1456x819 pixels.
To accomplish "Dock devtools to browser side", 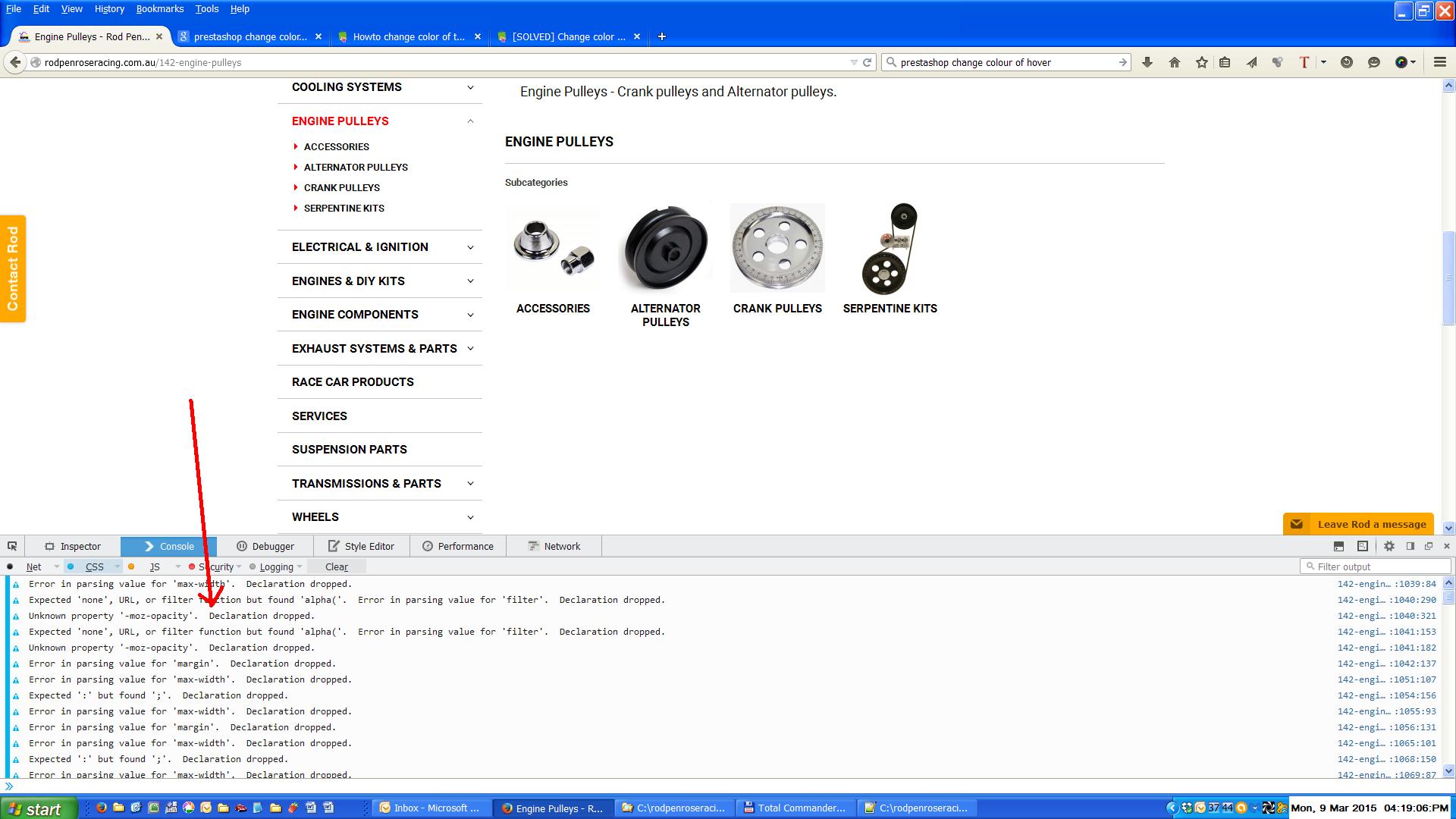I will 1410,546.
